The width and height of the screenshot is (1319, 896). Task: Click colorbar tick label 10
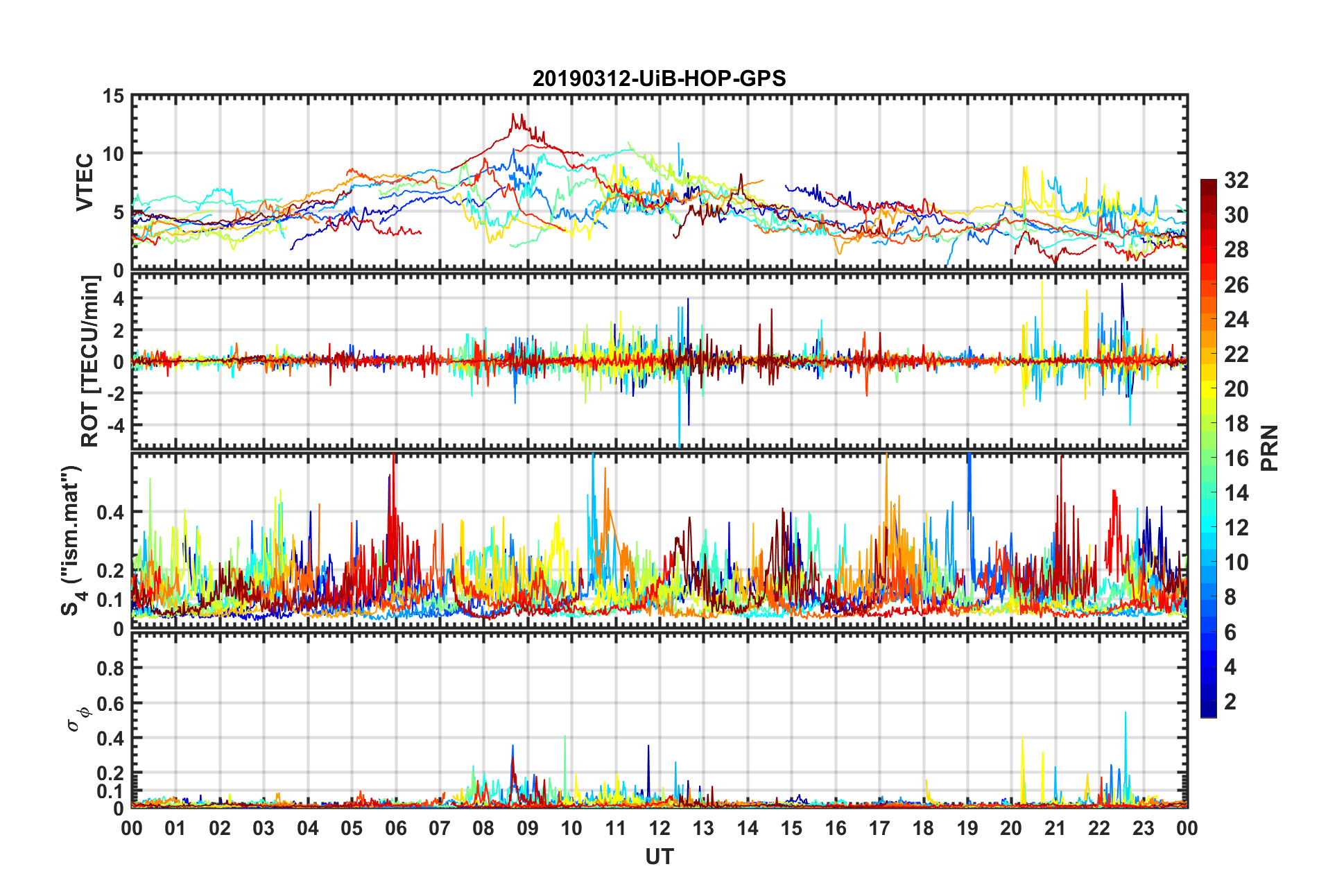click(x=1236, y=562)
